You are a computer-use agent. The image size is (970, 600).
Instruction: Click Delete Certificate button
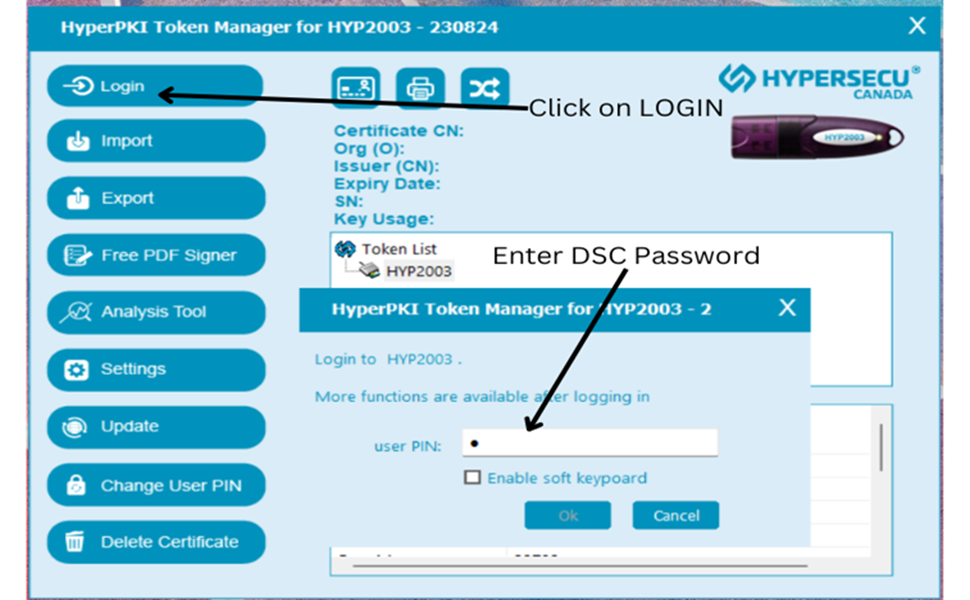click(x=156, y=542)
